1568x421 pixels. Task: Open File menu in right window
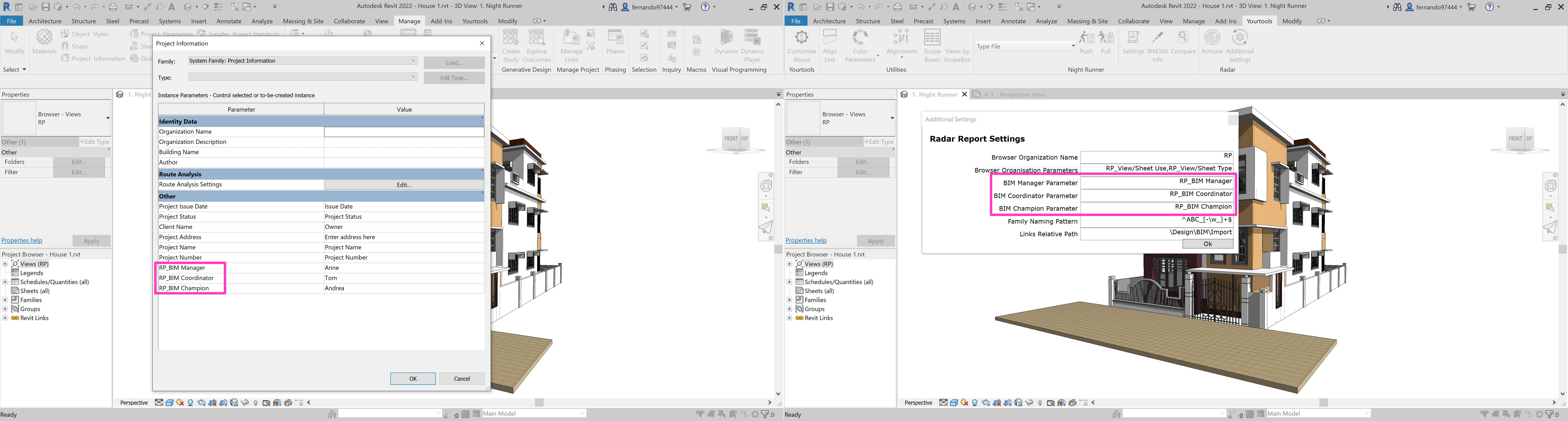(x=796, y=21)
